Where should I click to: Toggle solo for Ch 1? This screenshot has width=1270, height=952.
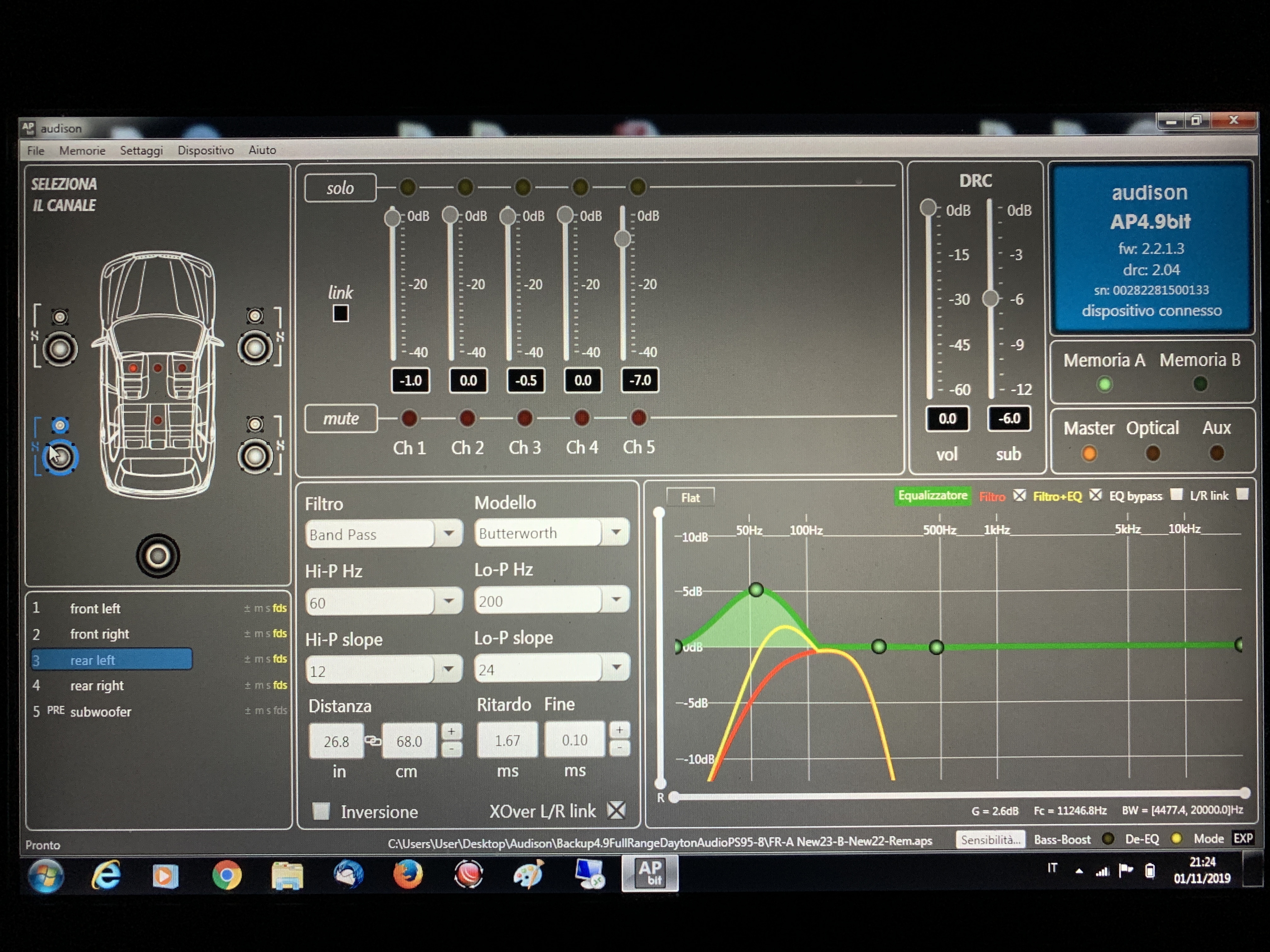(x=407, y=186)
